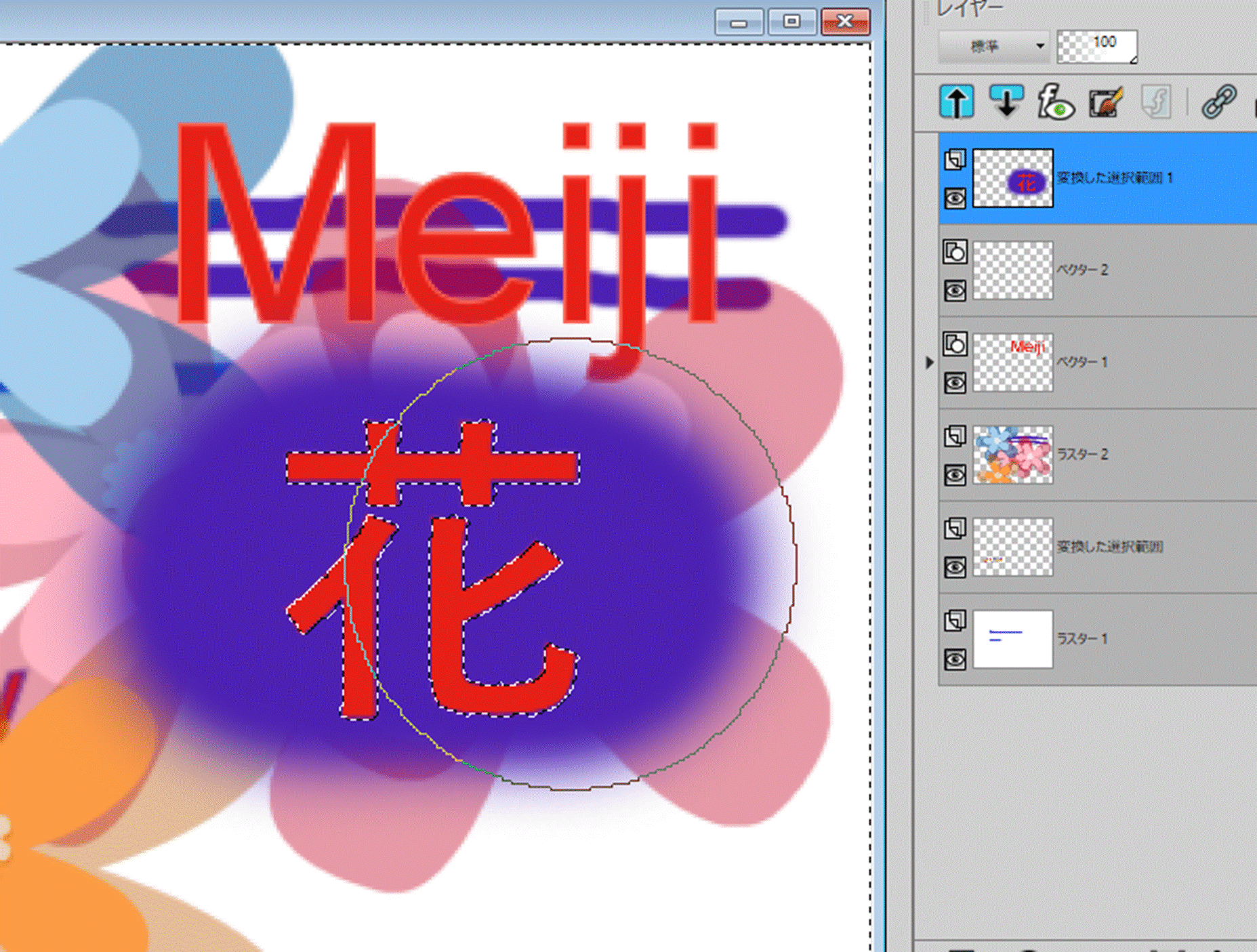
Task: Click the 変換した選択範囲 layer name
Action: 1110,546
